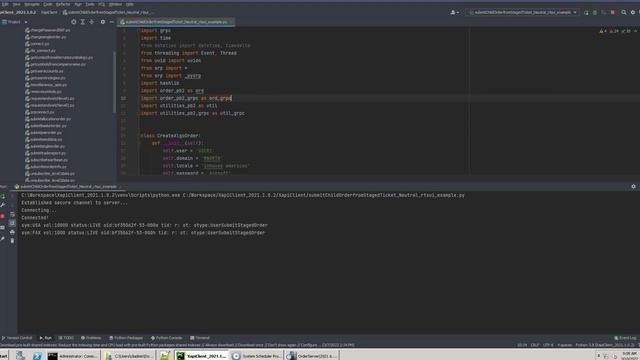The width and height of the screenshot is (640, 360).
Task: Open Version Control tool window
Action: (17, 338)
